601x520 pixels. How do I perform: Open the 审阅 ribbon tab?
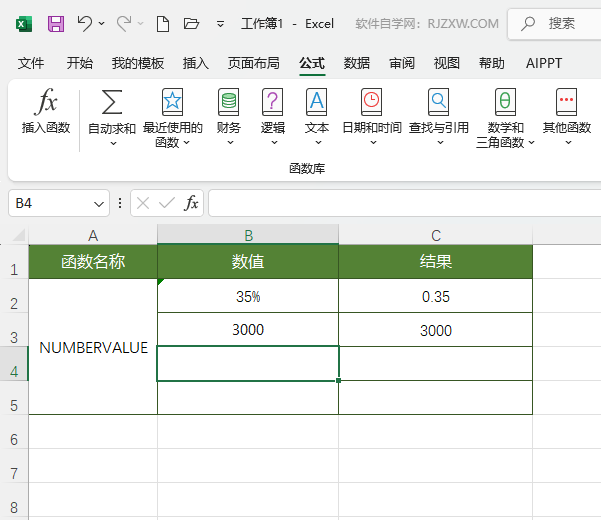point(402,63)
